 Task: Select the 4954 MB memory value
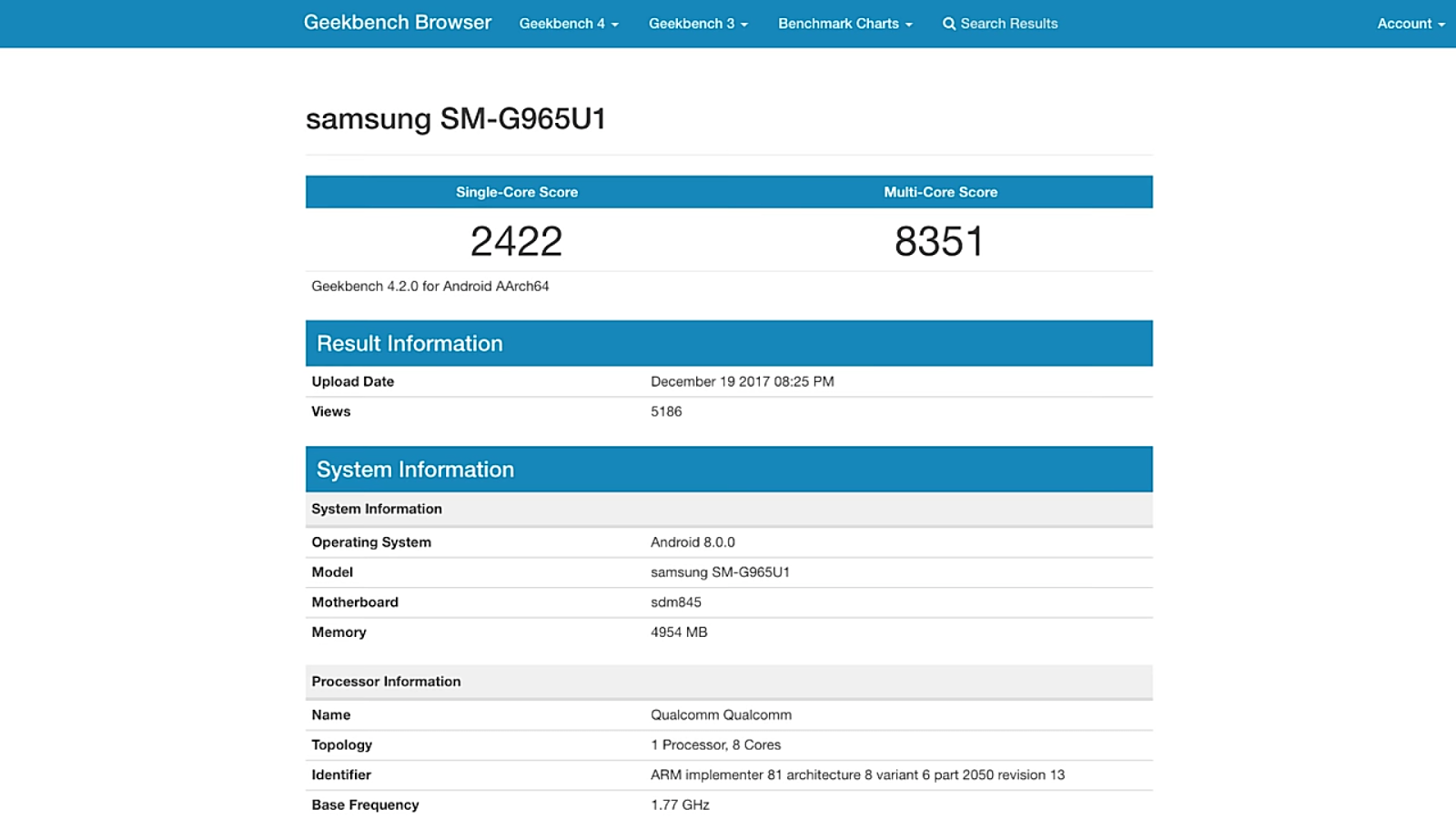tap(679, 632)
